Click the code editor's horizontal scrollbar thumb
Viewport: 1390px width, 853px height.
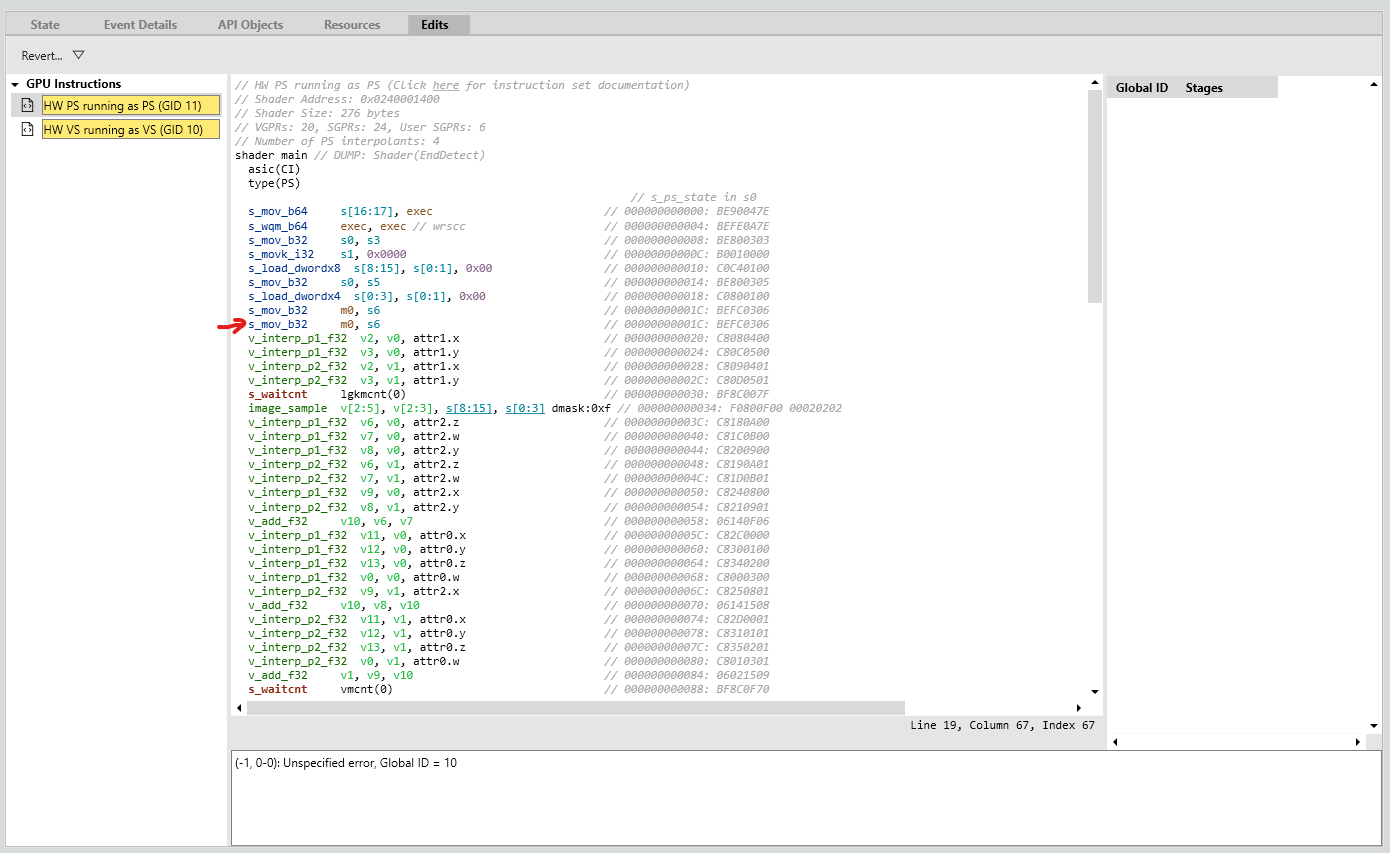click(575, 708)
